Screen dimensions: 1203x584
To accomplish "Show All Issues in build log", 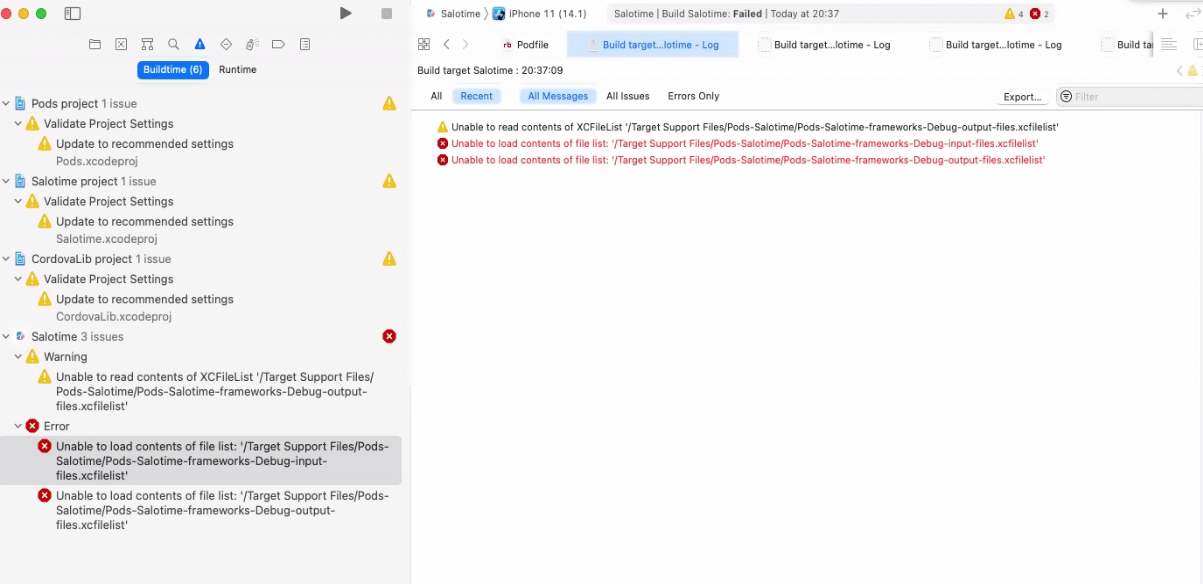I will [x=628, y=96].
